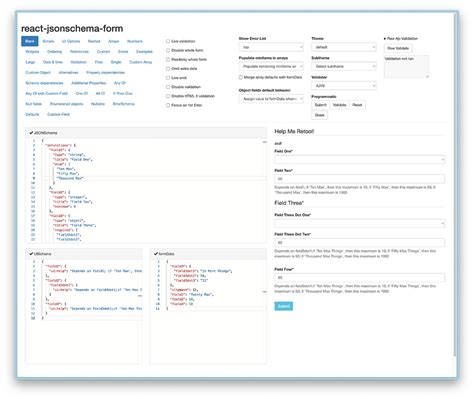Click inside the formData code editor
This screenshot has height=399, width=474.
208,311
